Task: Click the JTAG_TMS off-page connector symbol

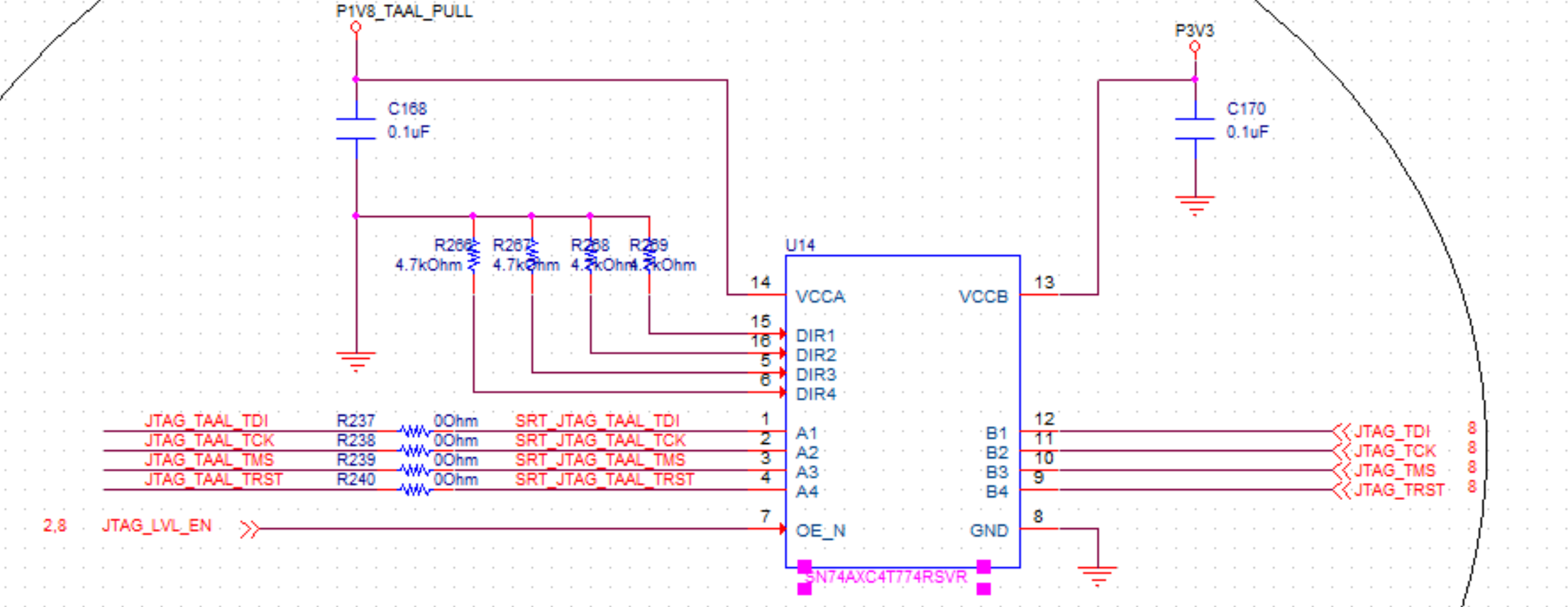Action: (1341, 469)
